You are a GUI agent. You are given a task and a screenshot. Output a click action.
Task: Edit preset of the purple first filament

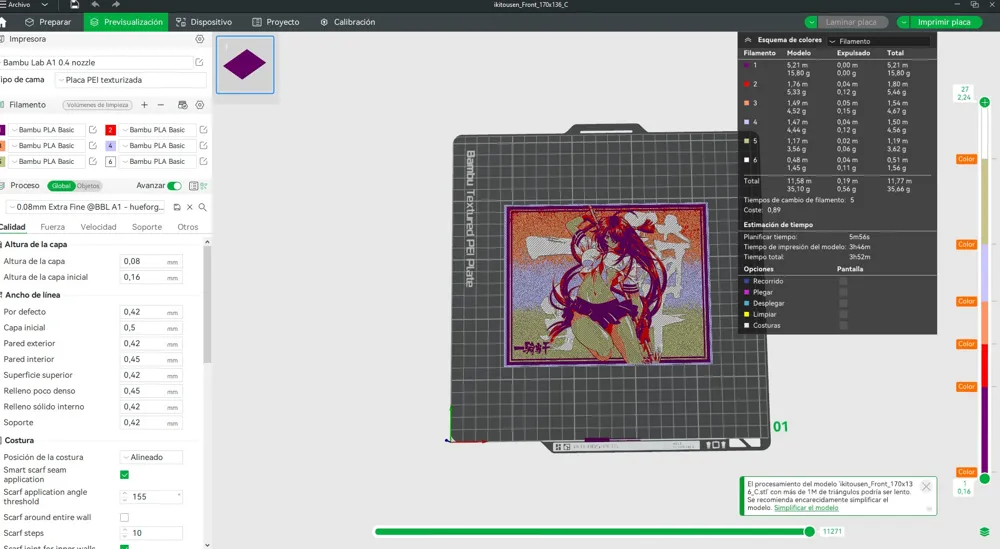tap(92, 129)
